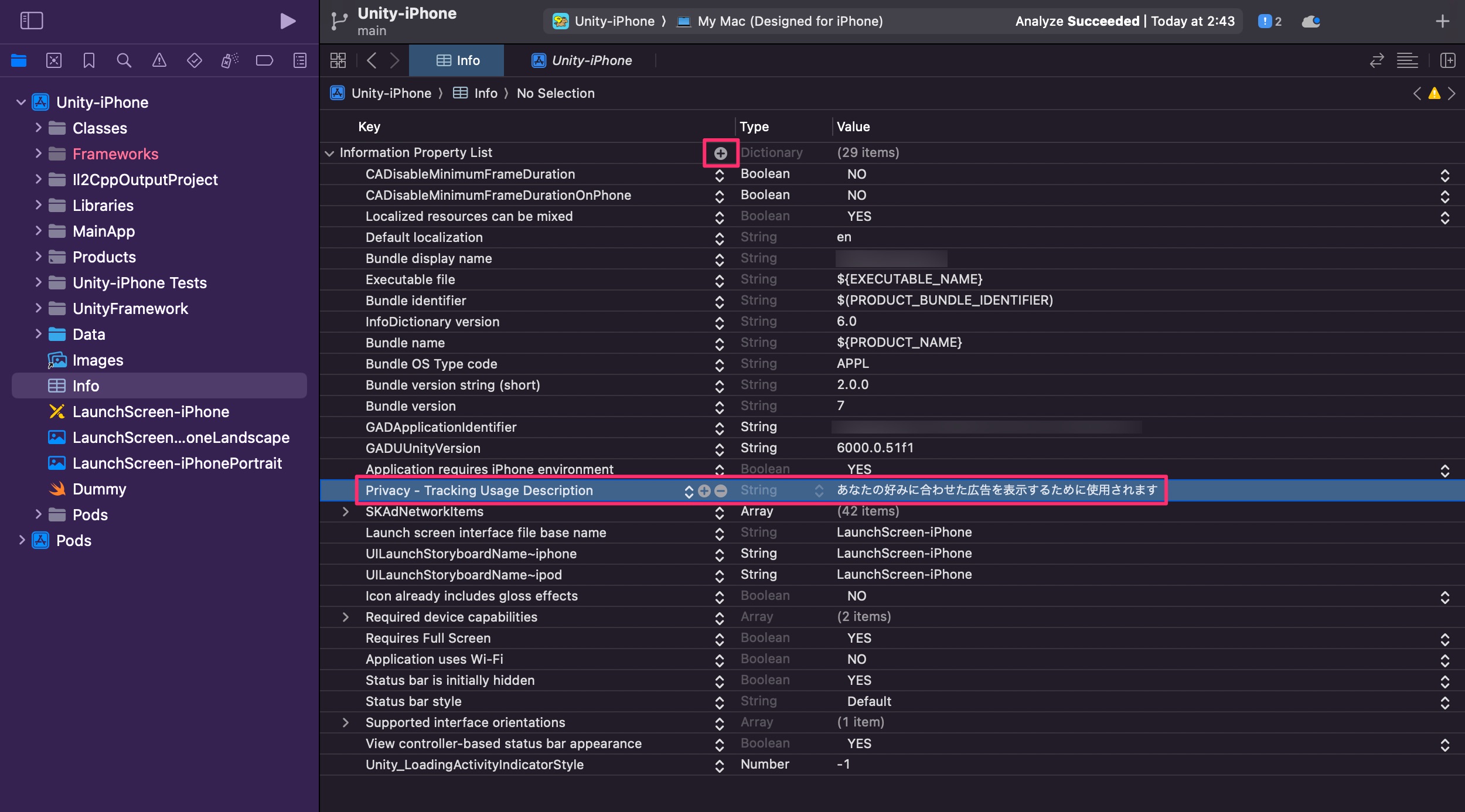Edit the Tracking Usage Description value
The image size is (1465, 812).
coord(997,490)
